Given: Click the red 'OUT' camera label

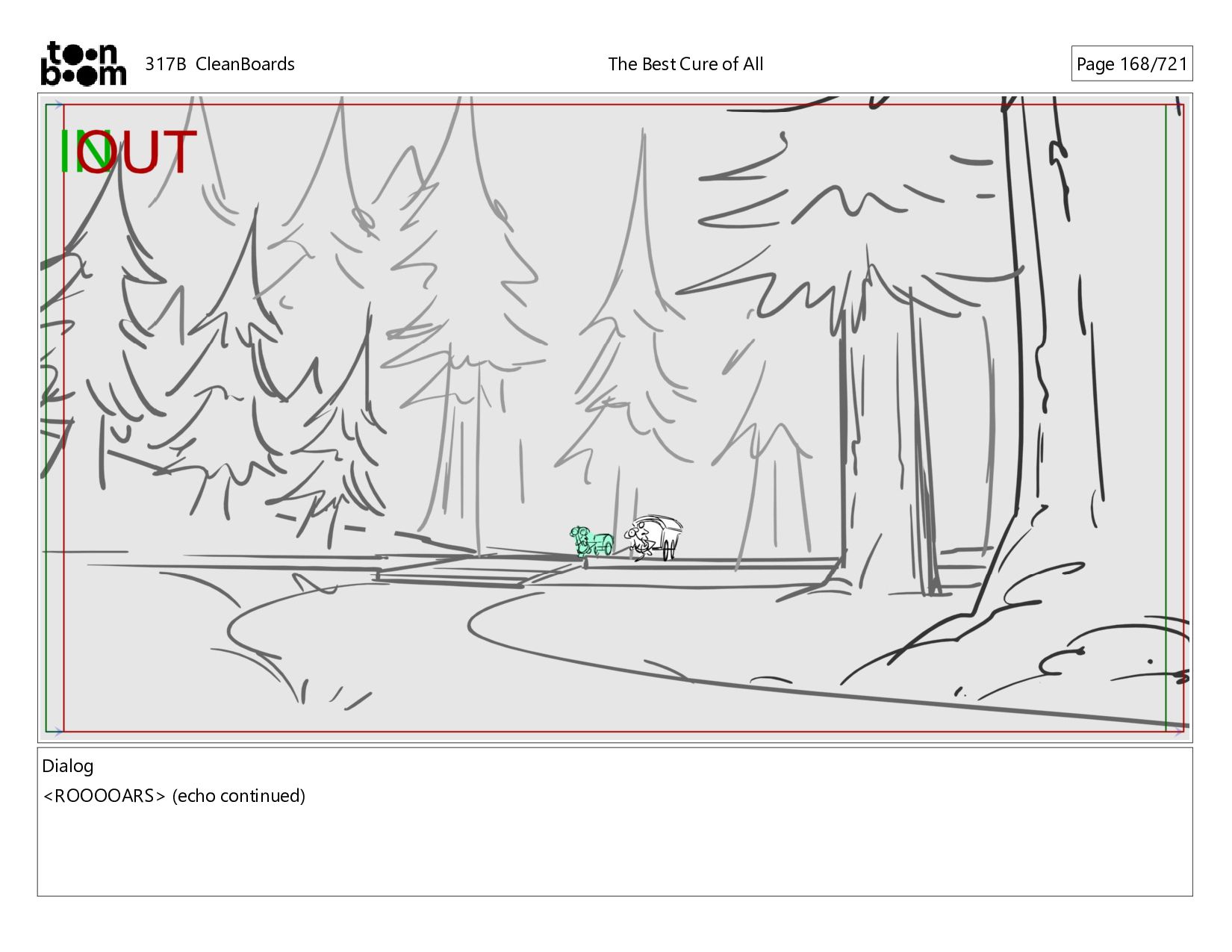Looking at the screenshot, I should coord(138,153).
